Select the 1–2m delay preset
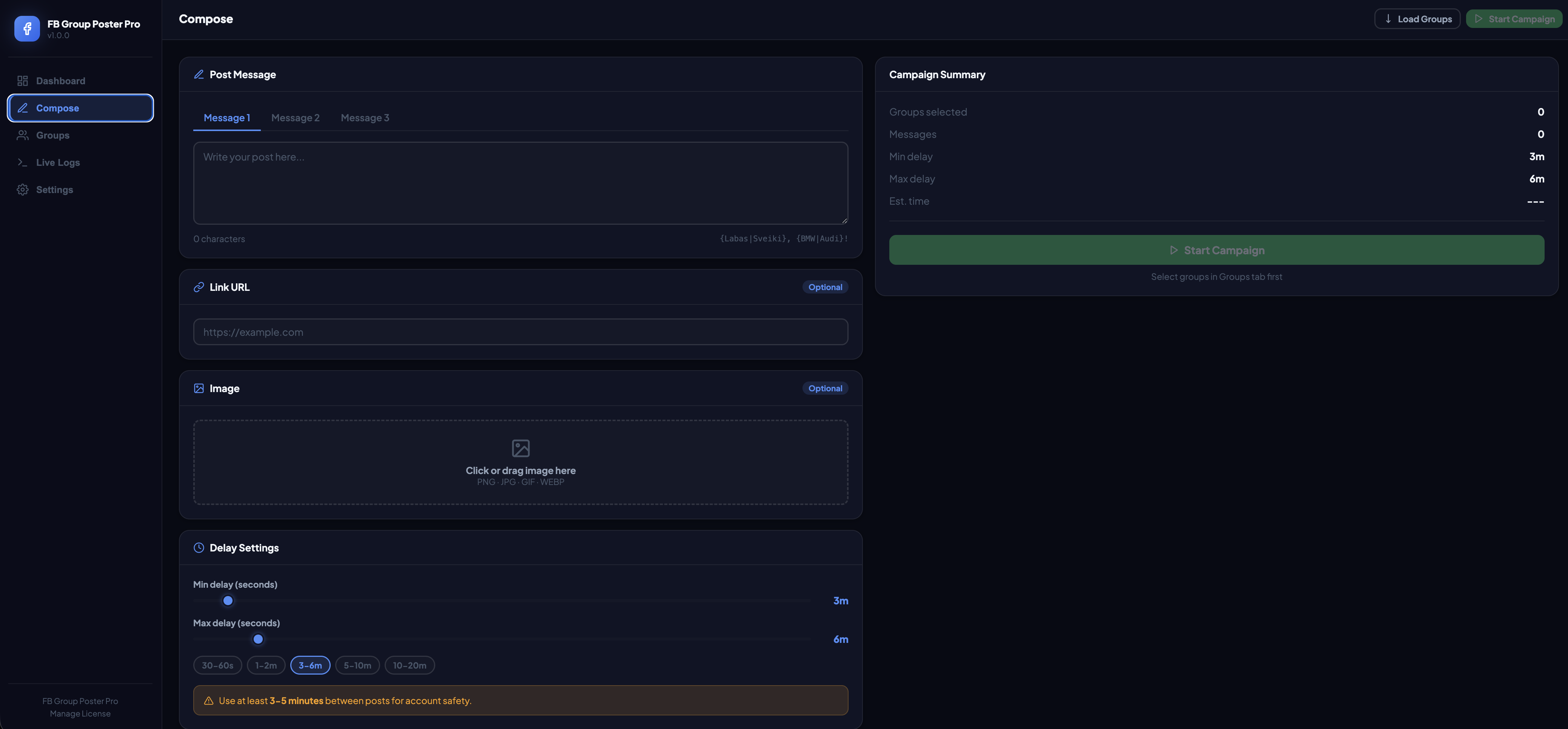 (x=266, y=665)
